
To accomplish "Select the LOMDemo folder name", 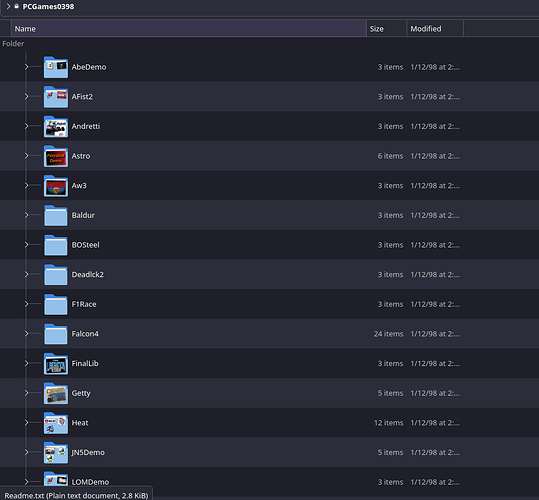I will (90, 482).
